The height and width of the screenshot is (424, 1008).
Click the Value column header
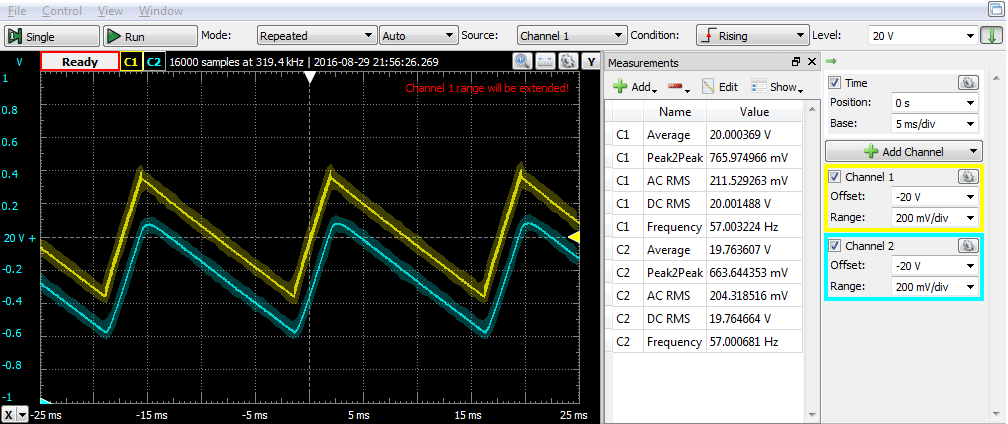(754, 112)
